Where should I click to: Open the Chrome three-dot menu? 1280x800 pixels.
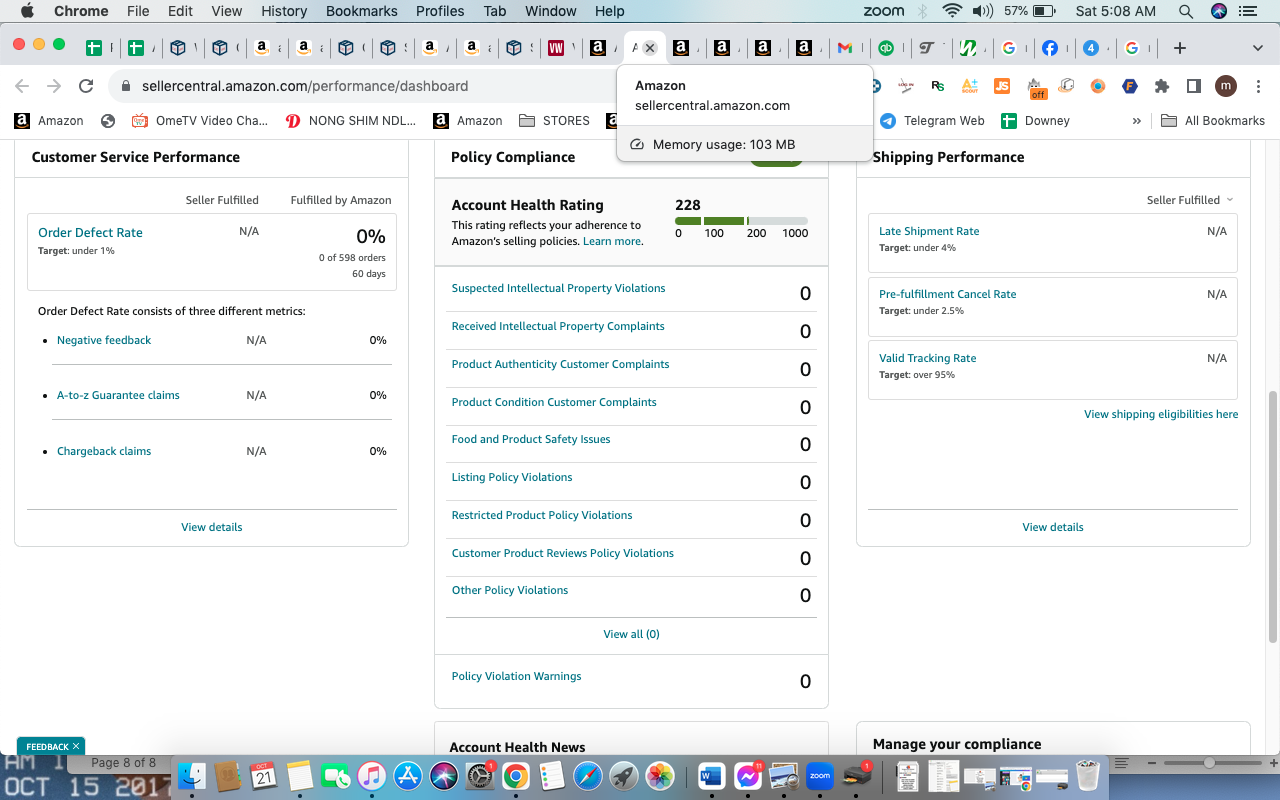[1257, 86]
